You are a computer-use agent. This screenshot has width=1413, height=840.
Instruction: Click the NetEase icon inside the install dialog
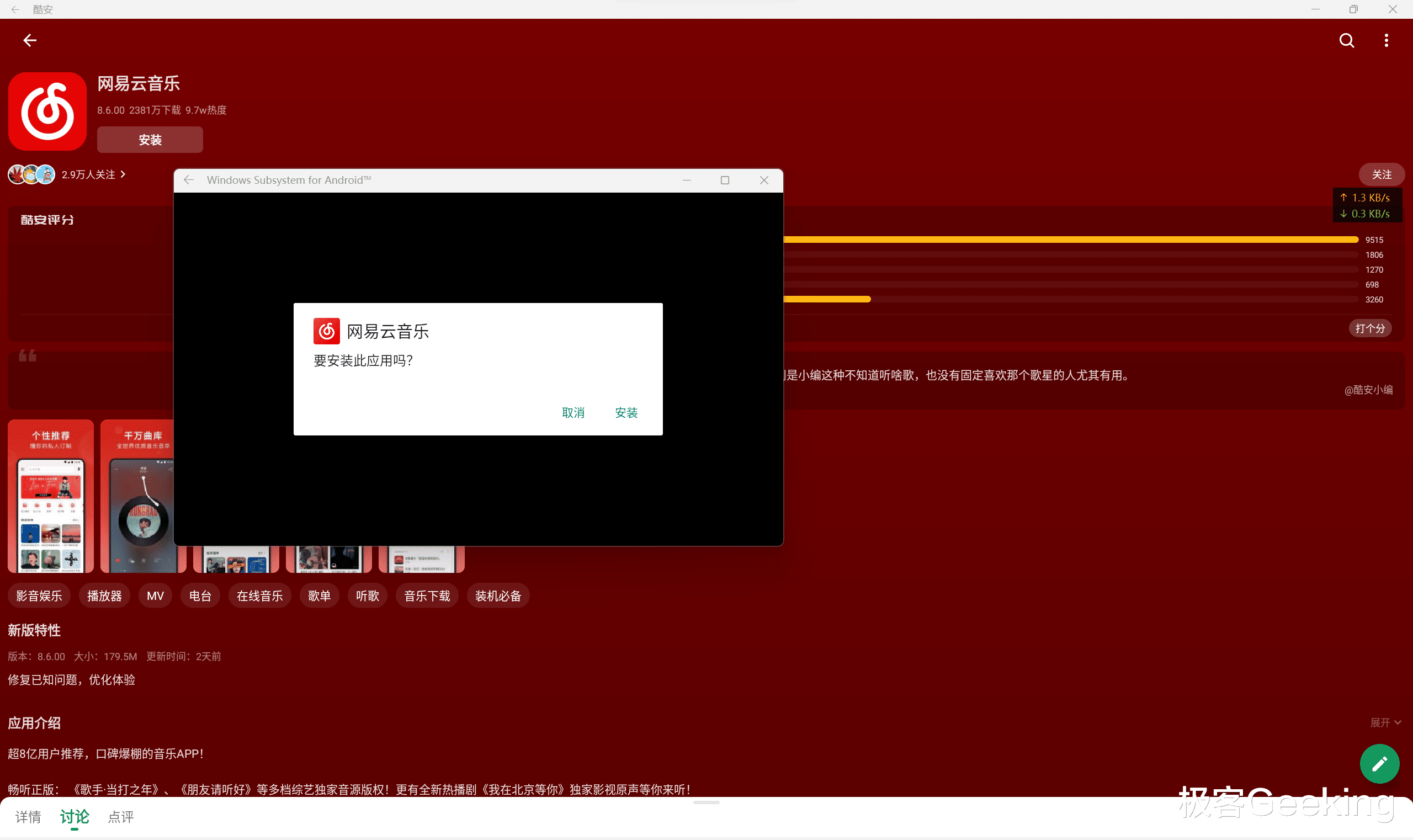tap(327, 331)
